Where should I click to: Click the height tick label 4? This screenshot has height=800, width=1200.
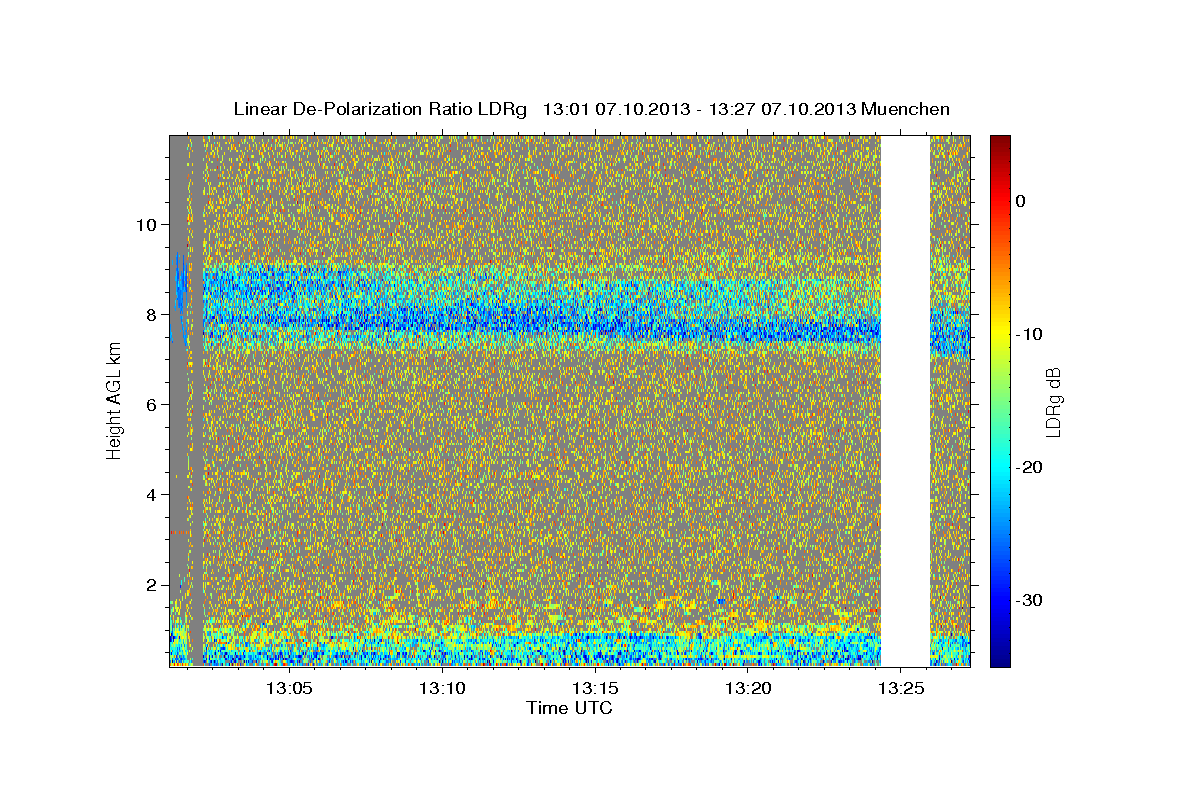click(x=154, y=494)
